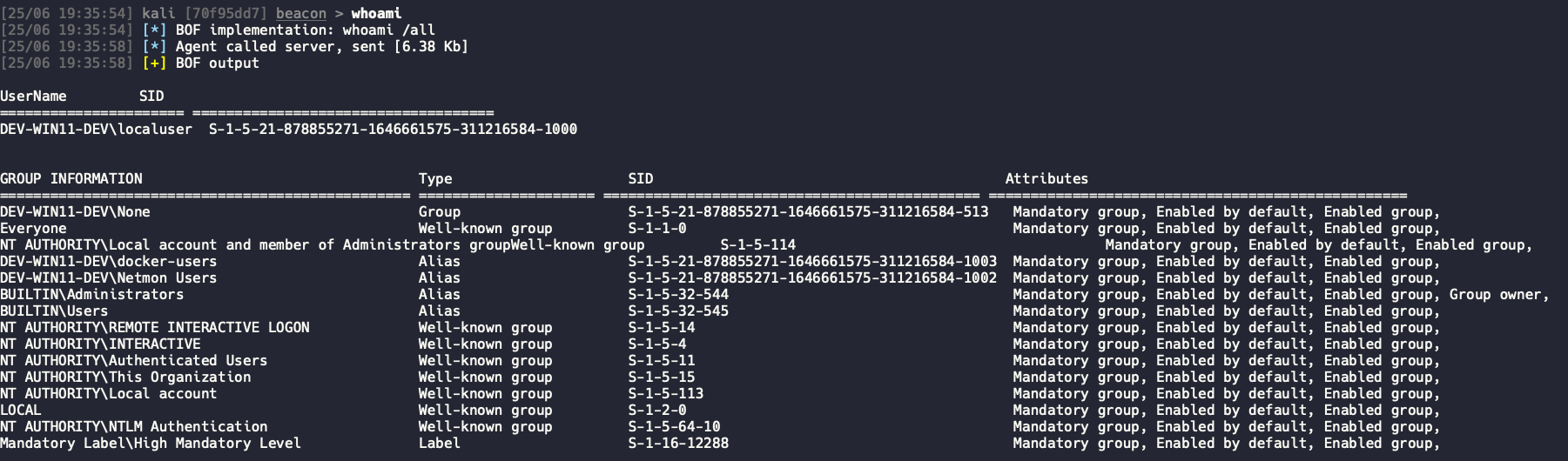Click the DEV-WIN11-DEV\localuser username
The width and height of the screenshot is (1568, 461).
pyautogui.click(x=96, y=129)
